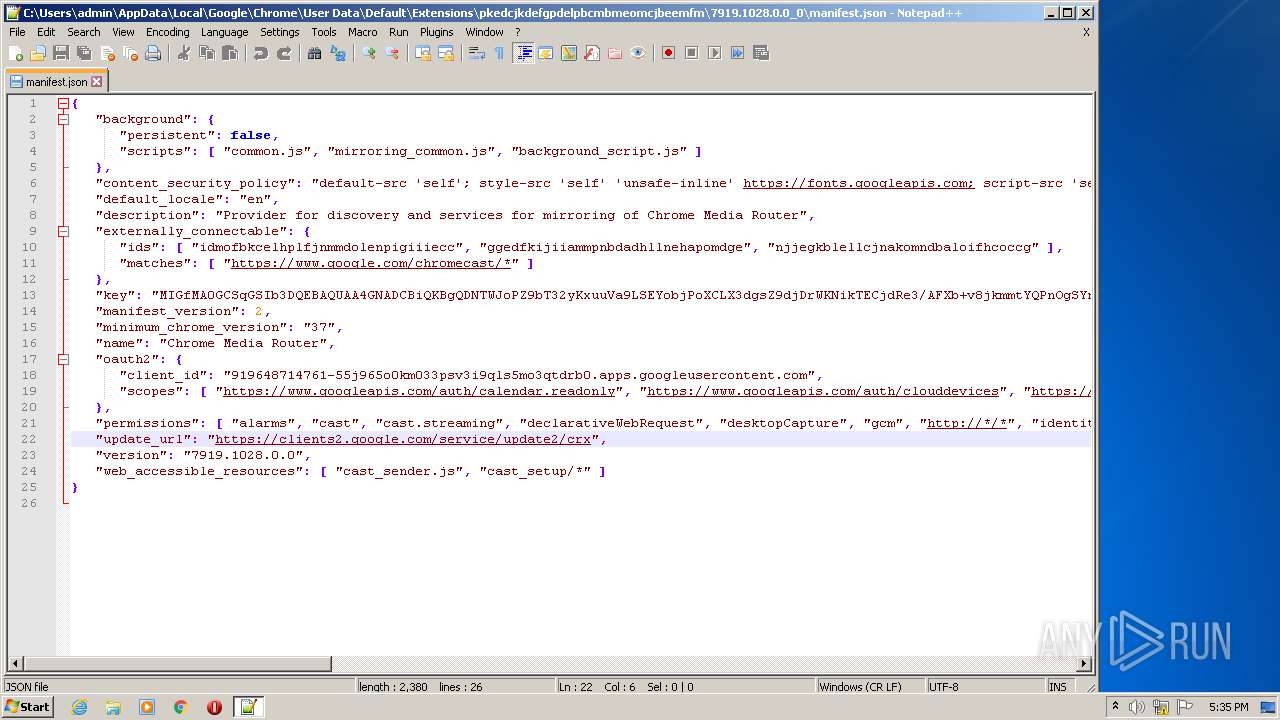Open the File menu

coord(17,32)
